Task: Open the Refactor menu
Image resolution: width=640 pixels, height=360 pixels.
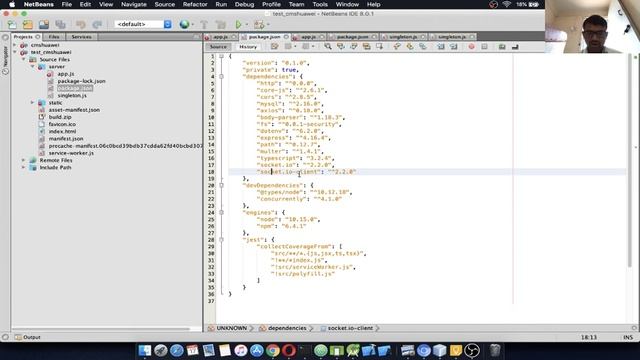Action: point(195,4)
